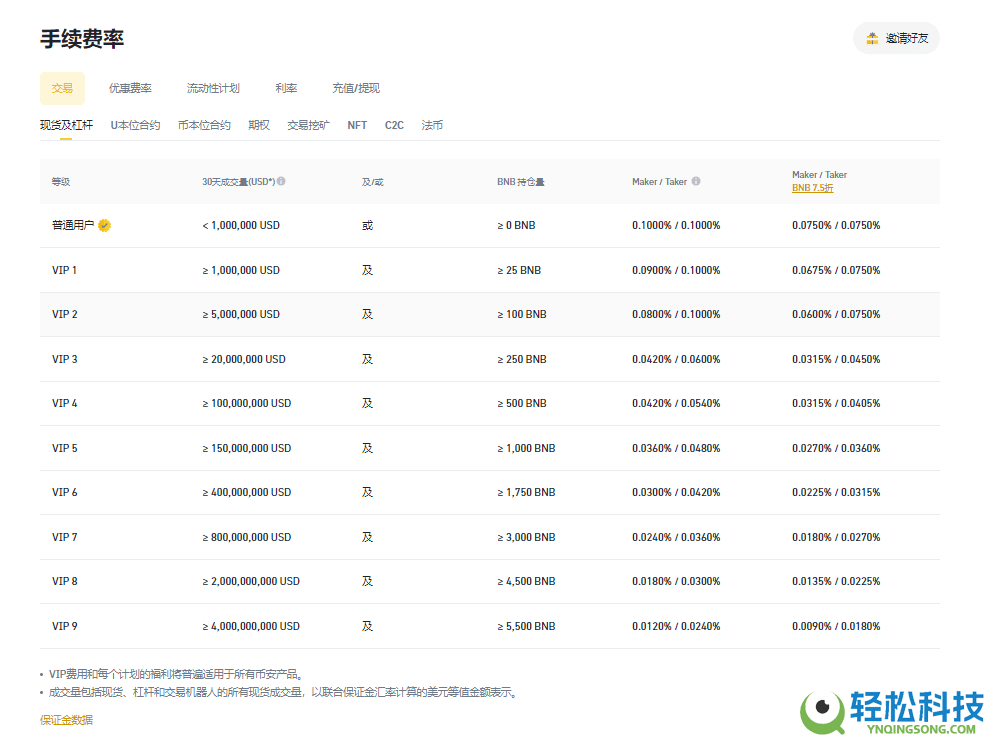The width and height of the screenshot is (984, 735).
Task: Open the 邀请好友 invite button
Action: coord(896,38)
